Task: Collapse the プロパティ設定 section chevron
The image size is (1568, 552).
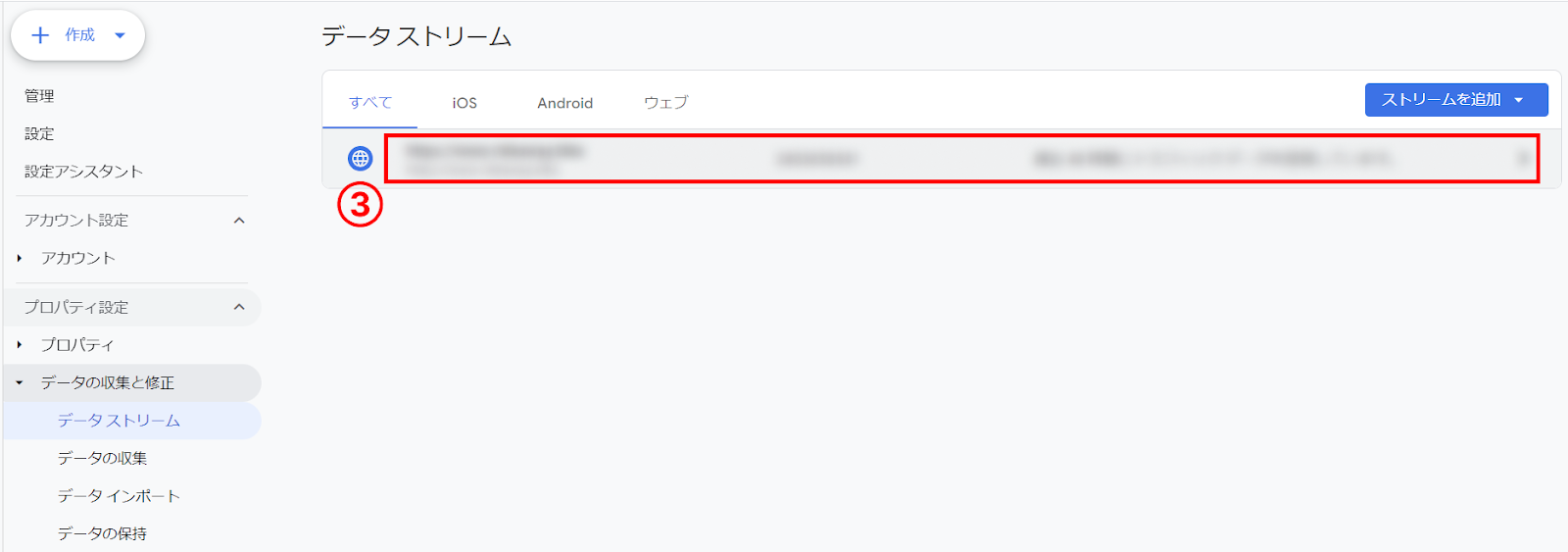Action: coord(239,307)
